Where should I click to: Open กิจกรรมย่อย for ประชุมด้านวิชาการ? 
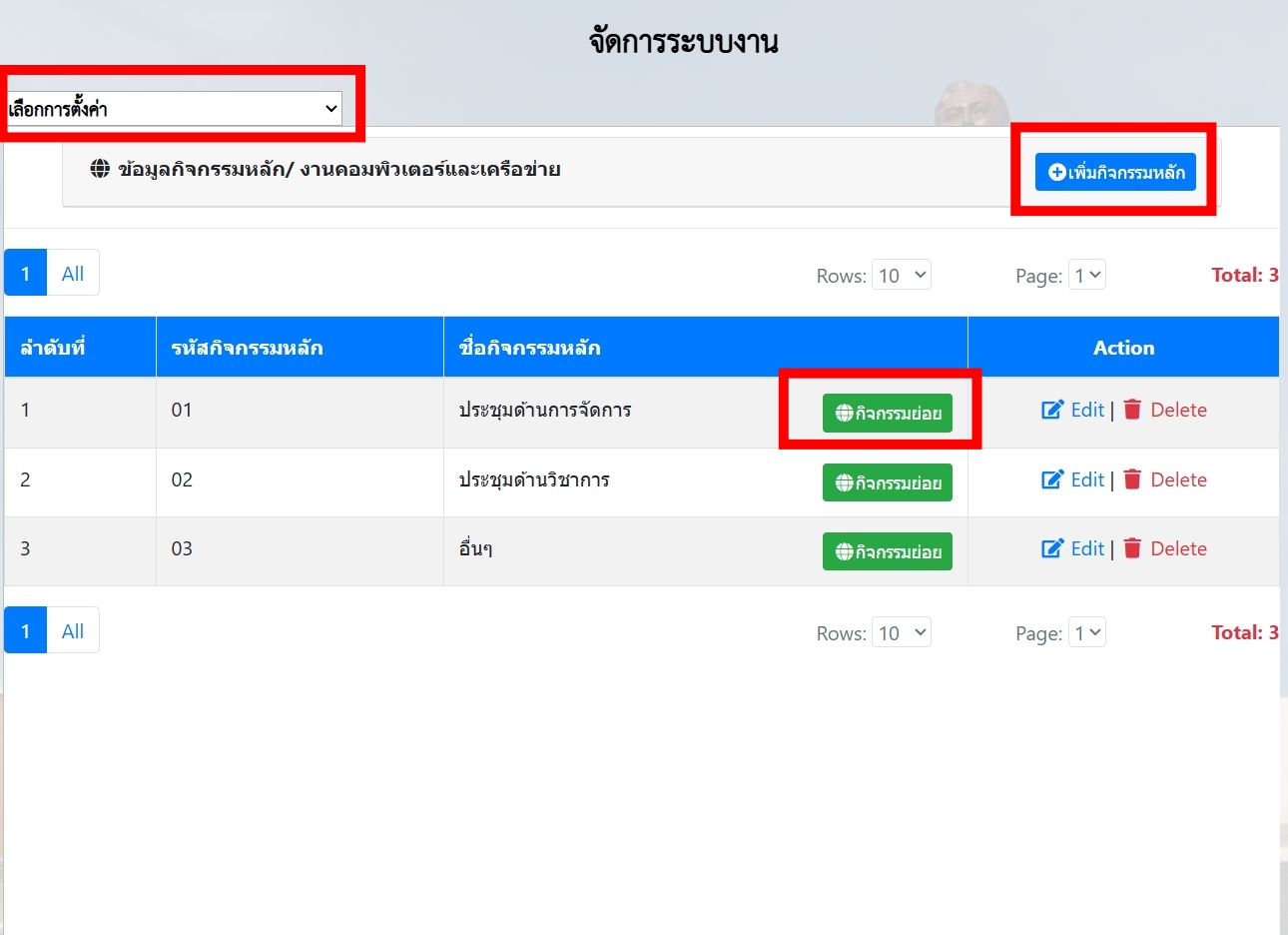887,482
